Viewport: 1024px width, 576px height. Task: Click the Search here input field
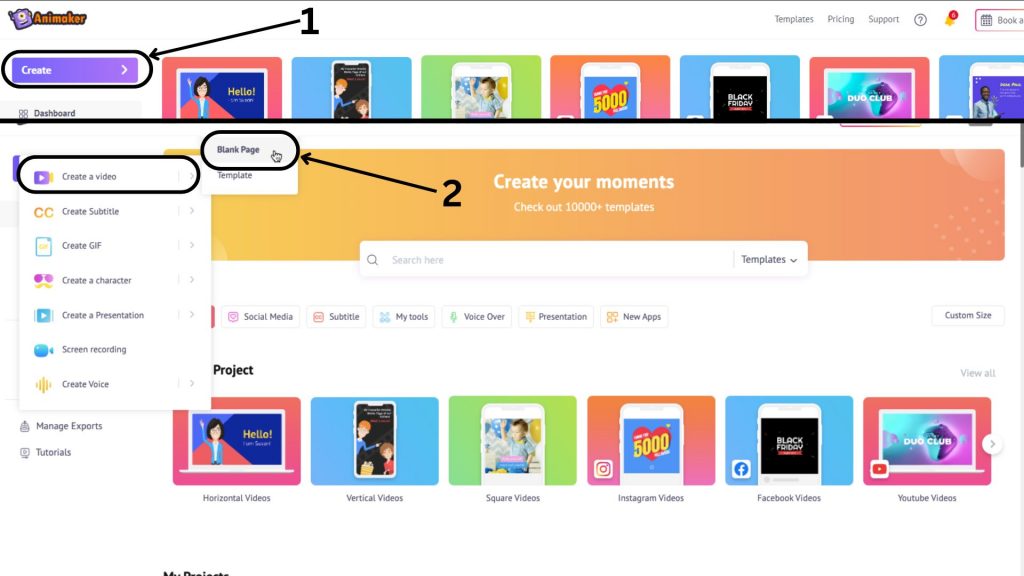(x=558, y=259)
